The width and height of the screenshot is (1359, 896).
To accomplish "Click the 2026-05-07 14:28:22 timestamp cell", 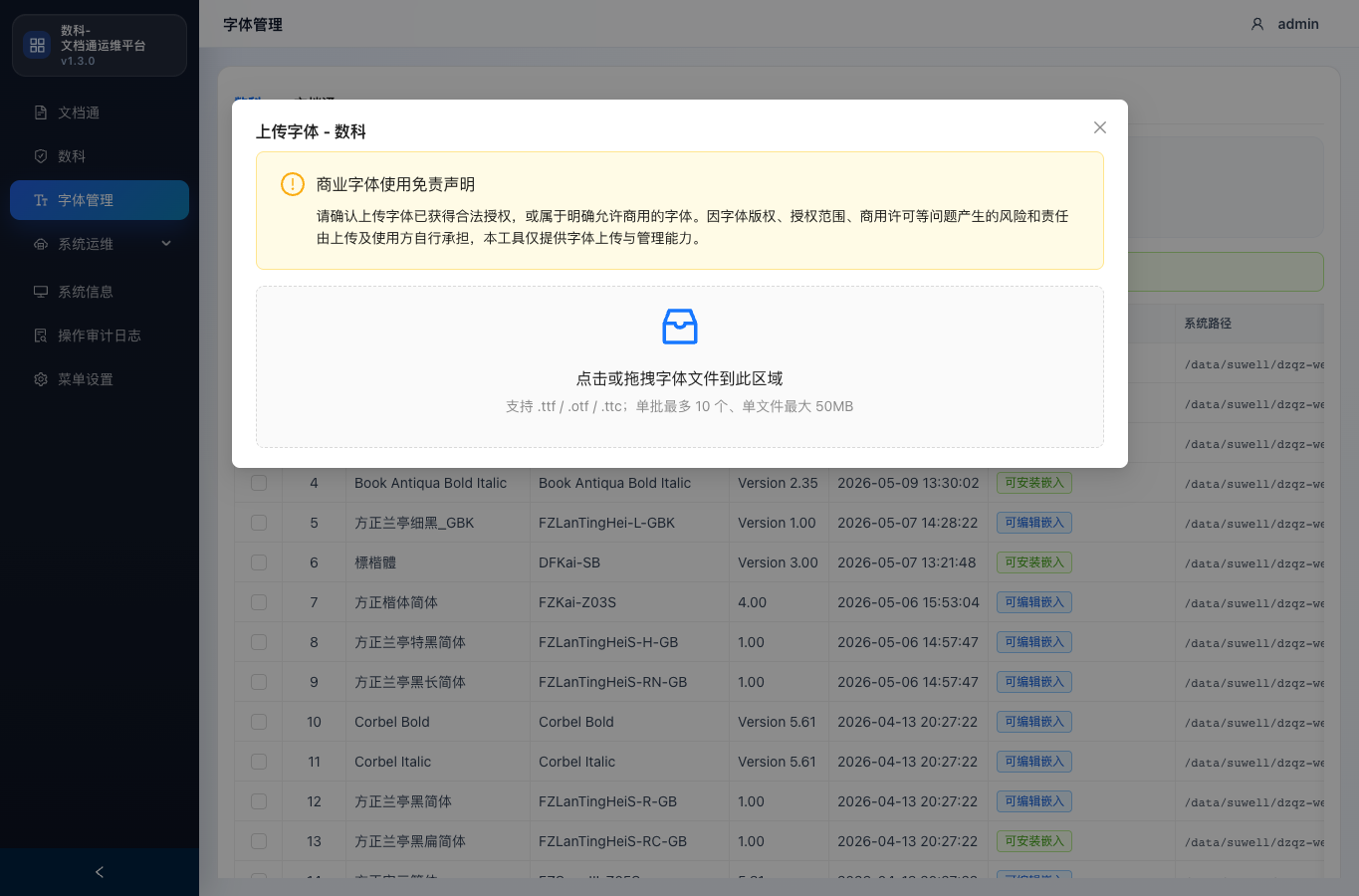I will [x=908, y=523].
